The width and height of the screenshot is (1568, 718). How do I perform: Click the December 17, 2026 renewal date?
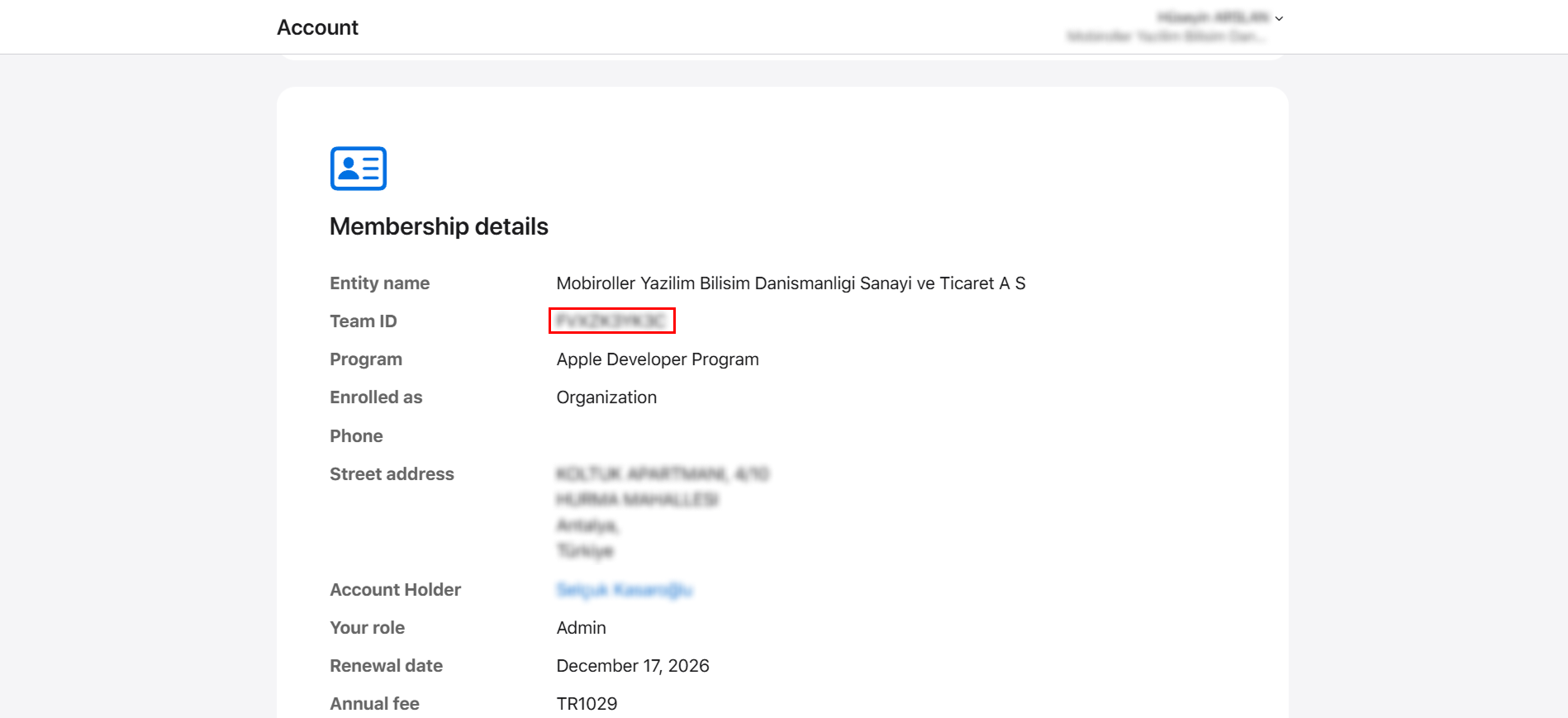pos(632,666)
